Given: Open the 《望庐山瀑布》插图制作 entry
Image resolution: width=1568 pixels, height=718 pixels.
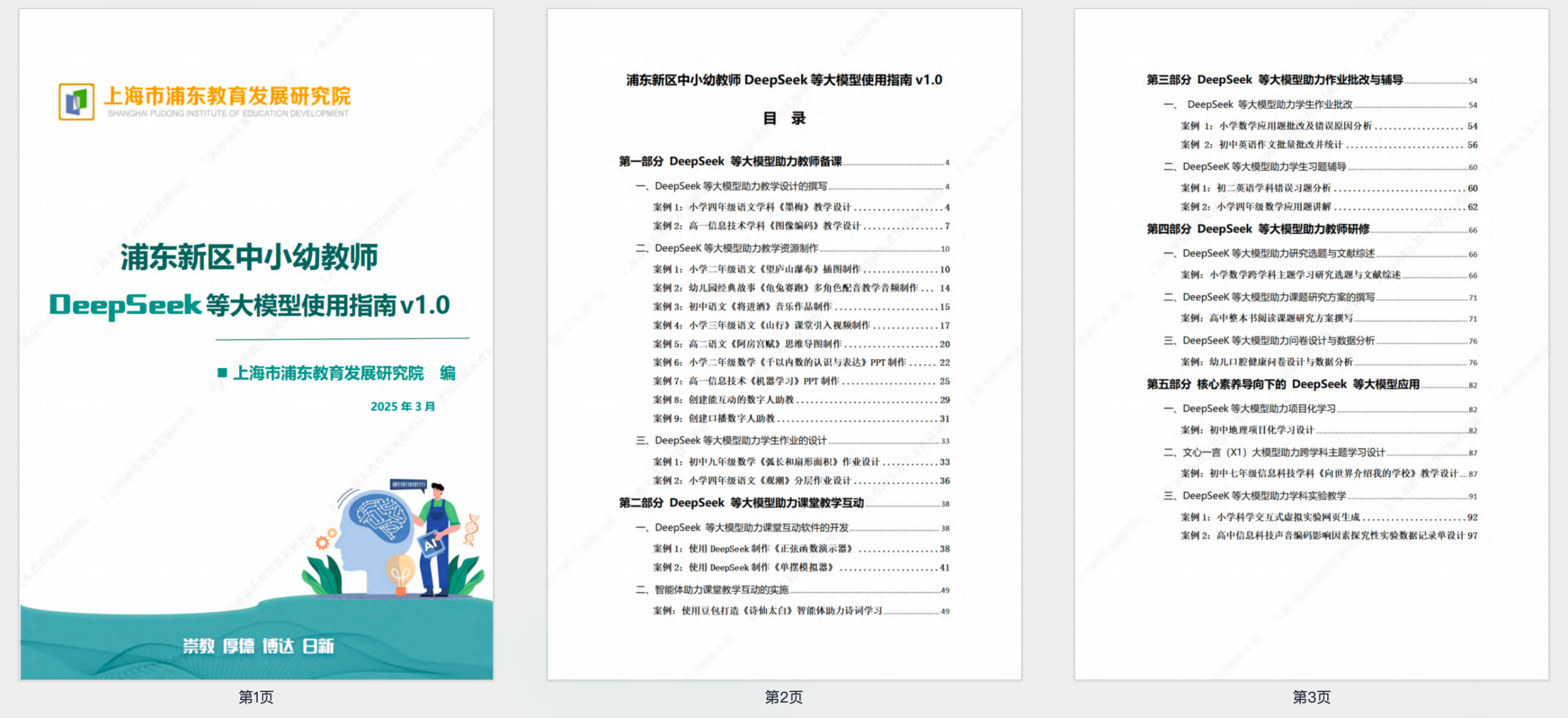Looking at the screenshot, I should pyautogui.click(x=801, y=270).
